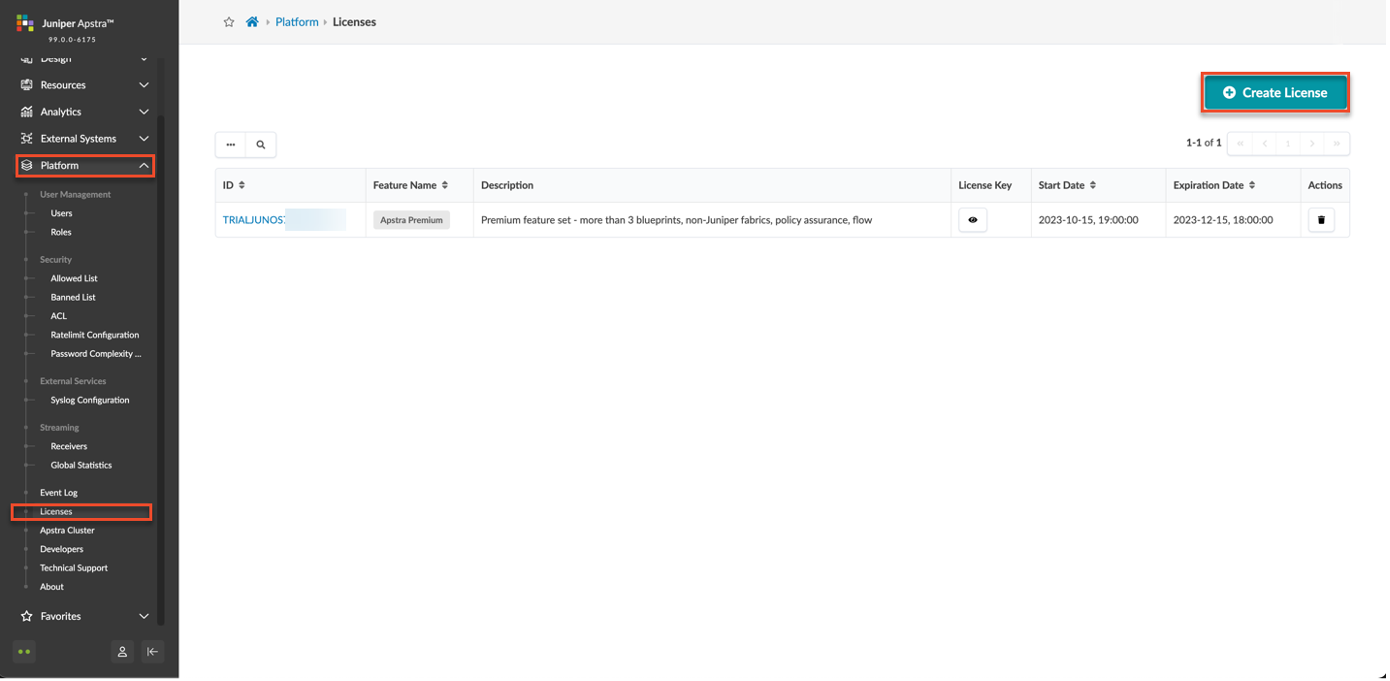Collapse the sidebar with the arrow icon
This screenshot has width=1390, height=681.
[x=152, y=652]
